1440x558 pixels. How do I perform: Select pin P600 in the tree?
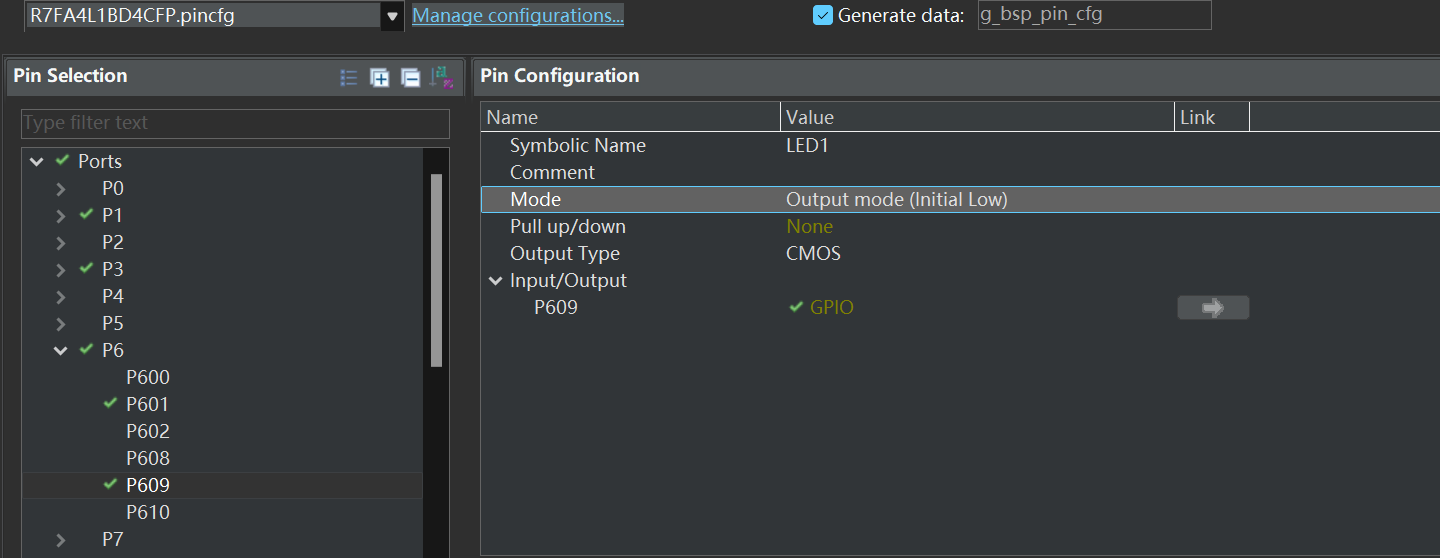pyautogui.click(x=148, y=378)
